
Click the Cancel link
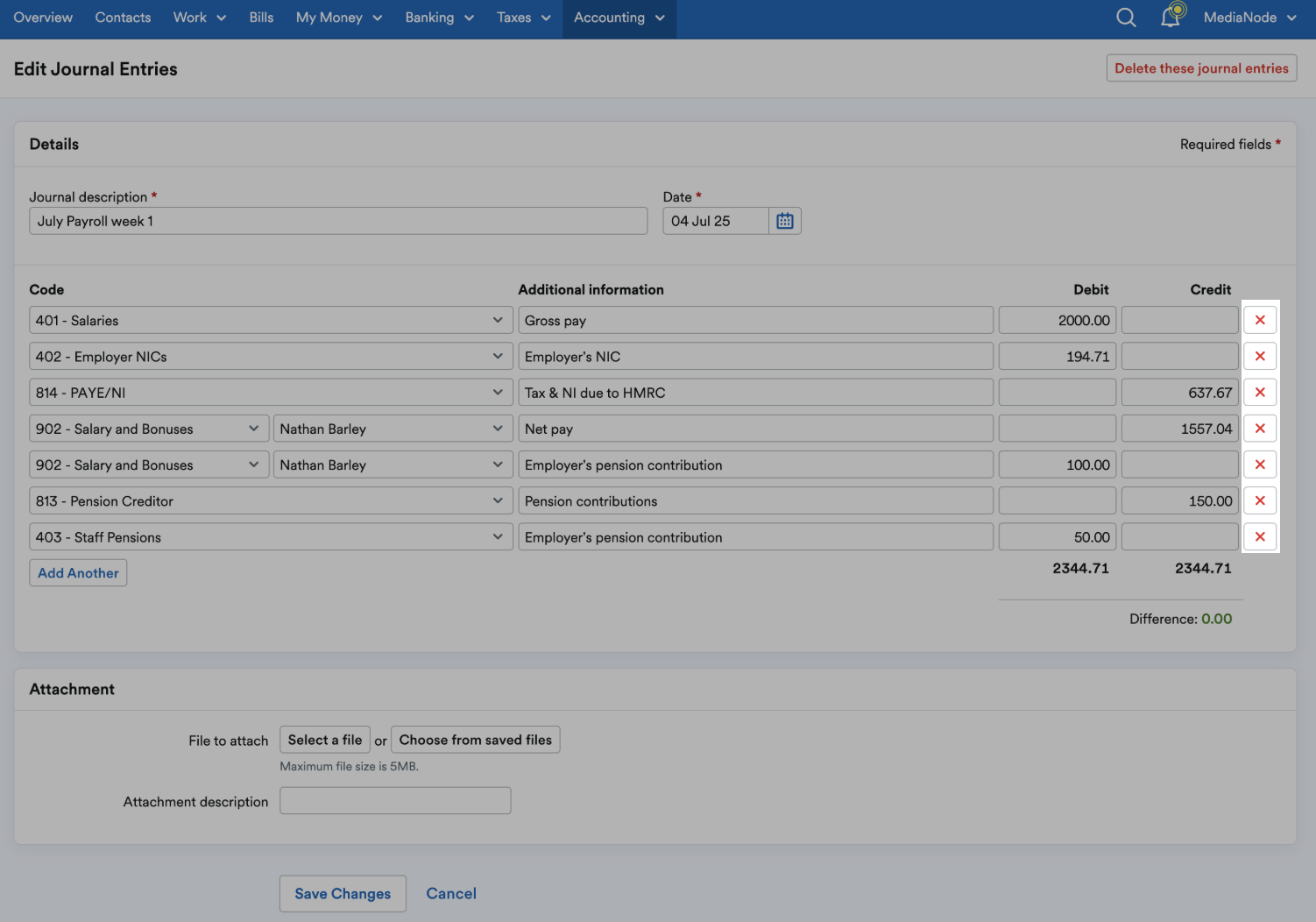tap(451, 894)
